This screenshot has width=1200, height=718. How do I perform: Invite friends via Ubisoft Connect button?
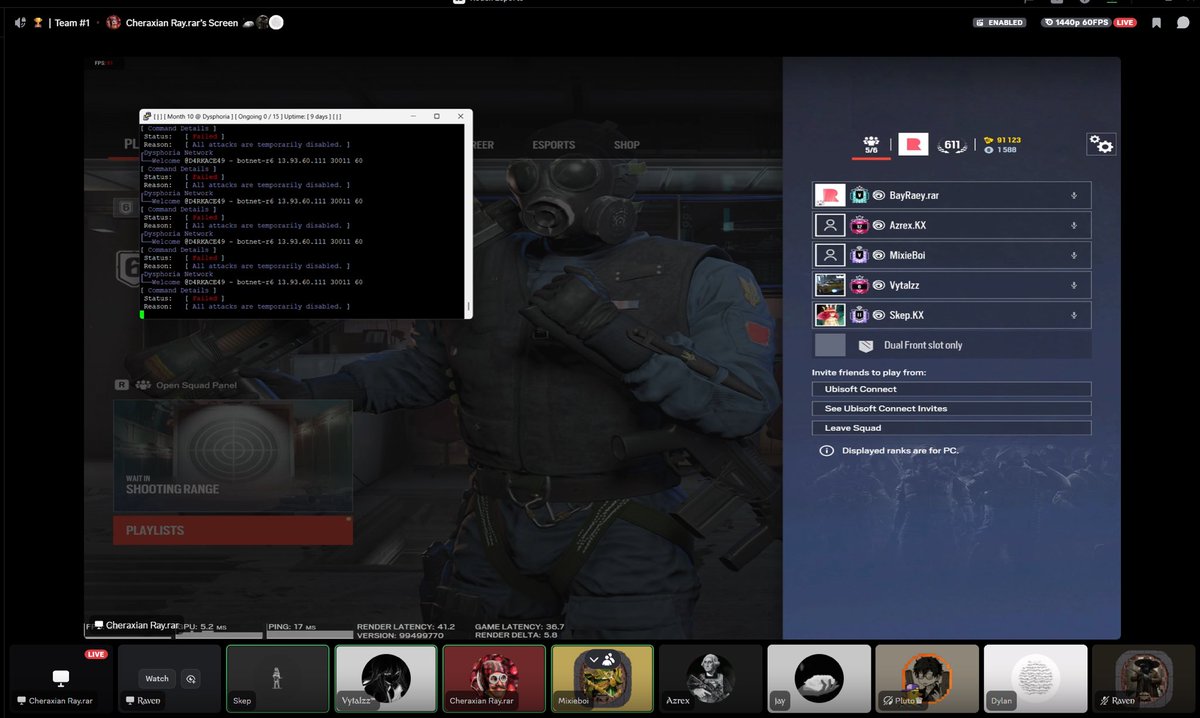coord(951,389)
